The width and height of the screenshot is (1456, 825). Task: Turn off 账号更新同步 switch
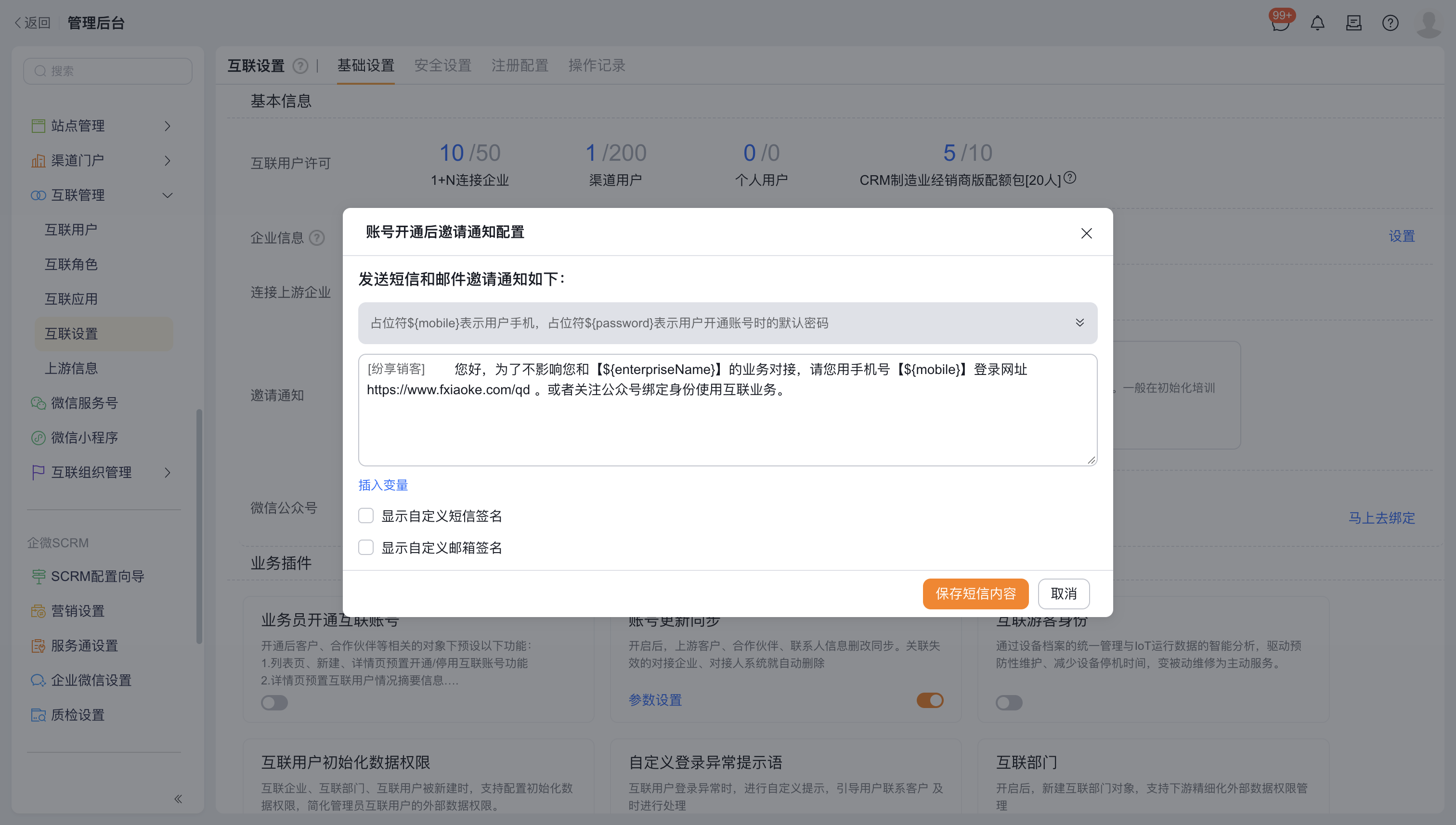tap(930, 700)
